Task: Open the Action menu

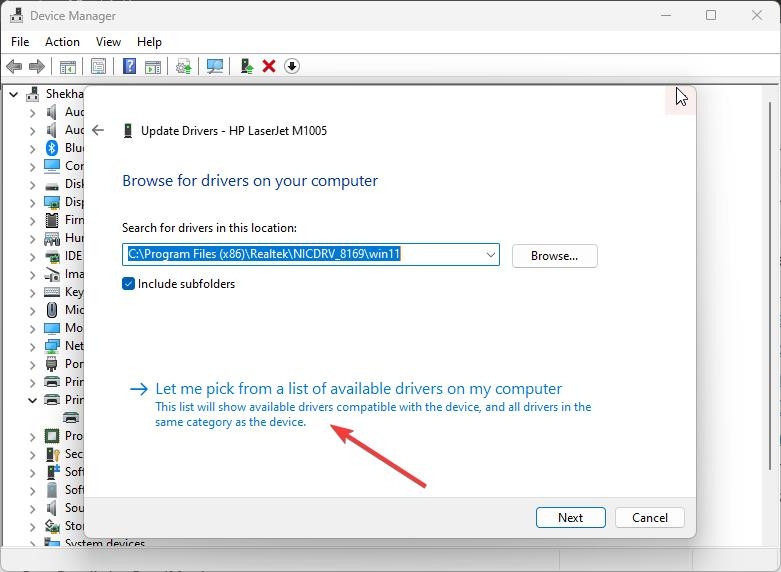Action: 62,42
